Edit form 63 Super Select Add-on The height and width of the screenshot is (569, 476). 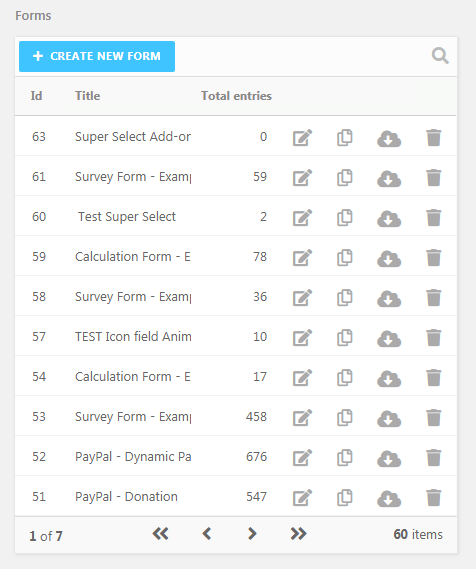[303, 138]
